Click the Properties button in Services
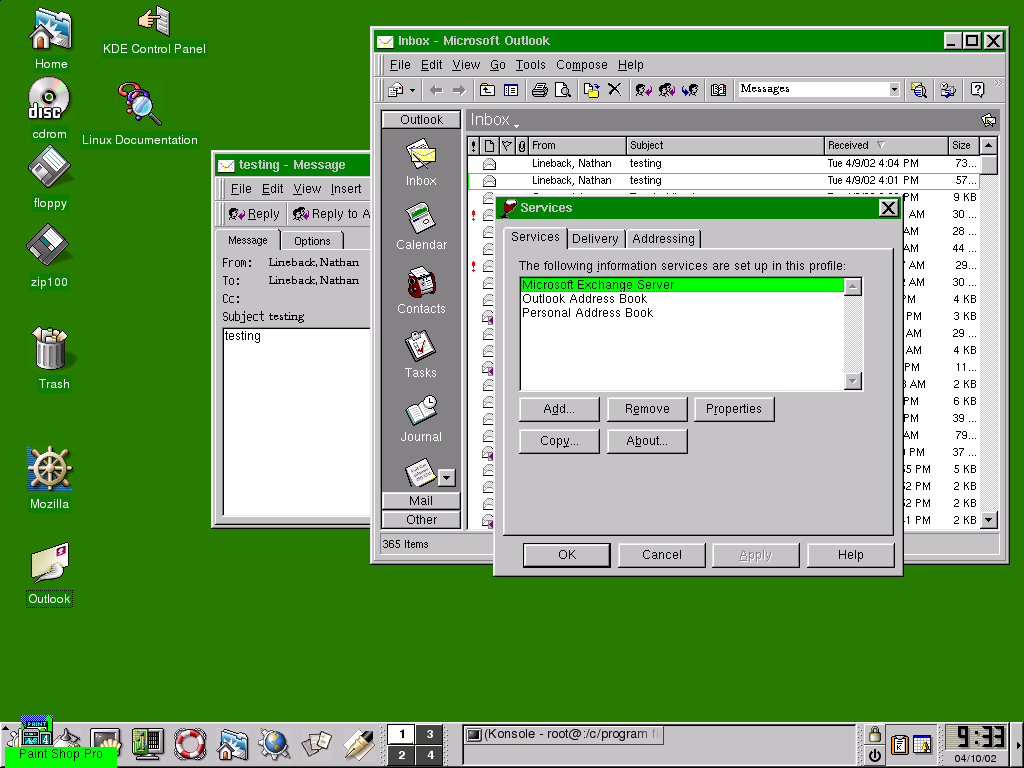Viewport: 1024px width, 768px height. [x=734, y=409]
